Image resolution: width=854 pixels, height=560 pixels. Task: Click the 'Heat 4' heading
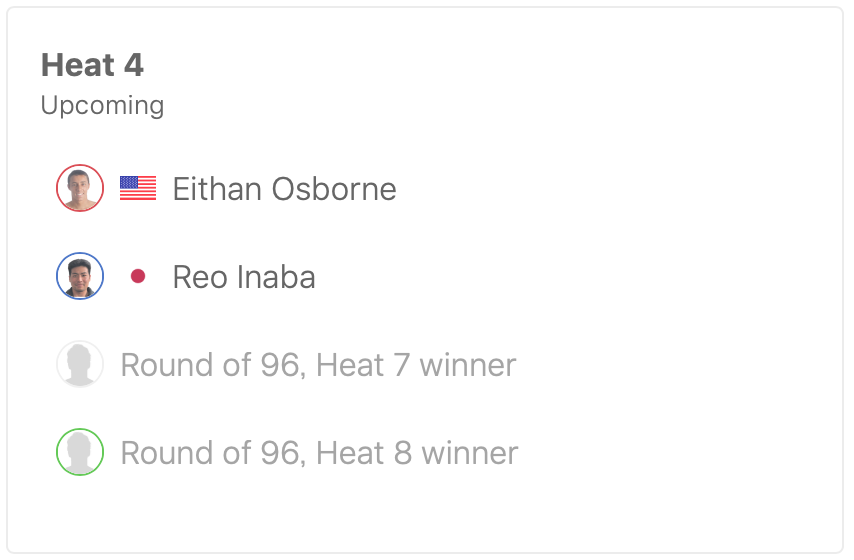tap(92, 66)
